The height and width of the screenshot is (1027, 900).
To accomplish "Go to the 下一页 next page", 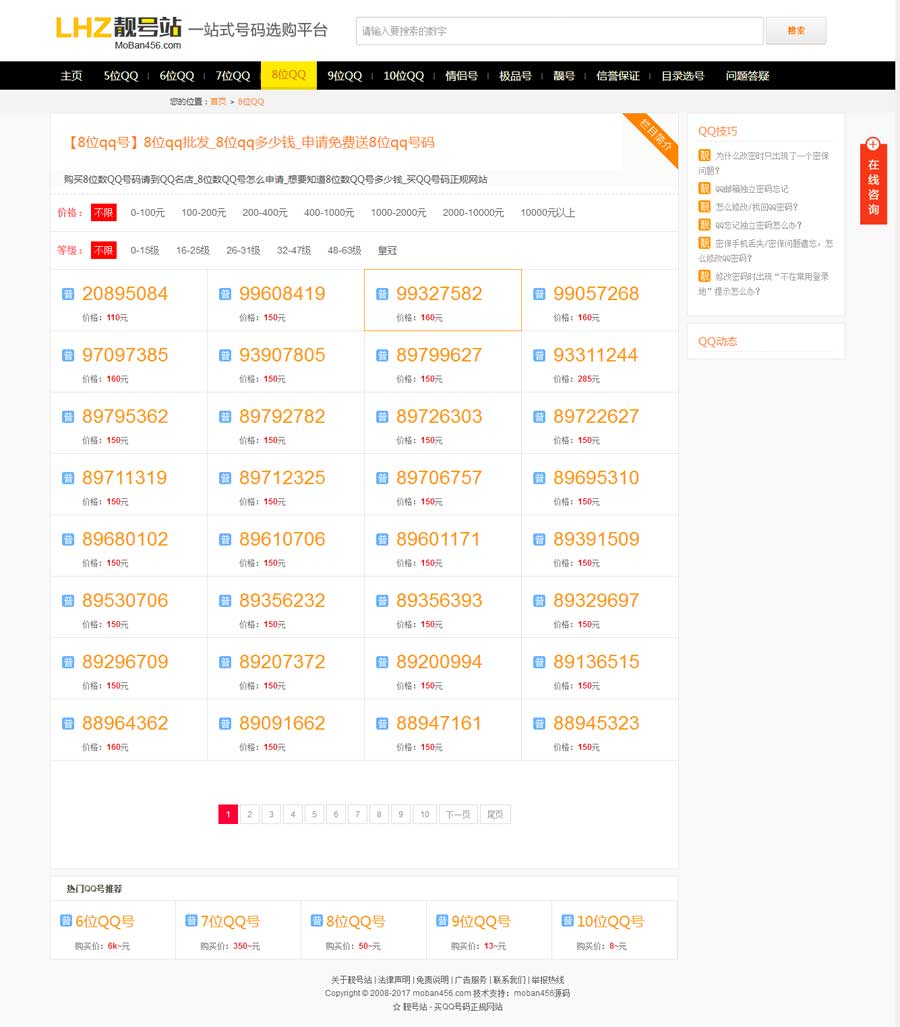I will (457, 815).
